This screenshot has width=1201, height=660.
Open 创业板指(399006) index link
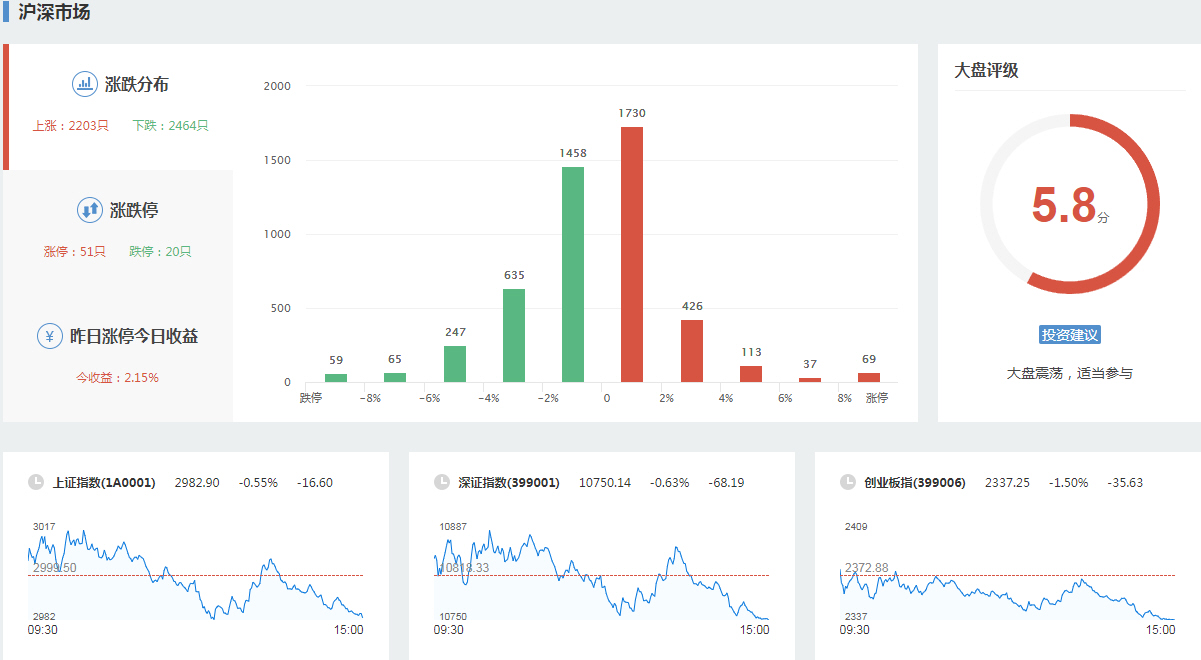pos(914,483)
